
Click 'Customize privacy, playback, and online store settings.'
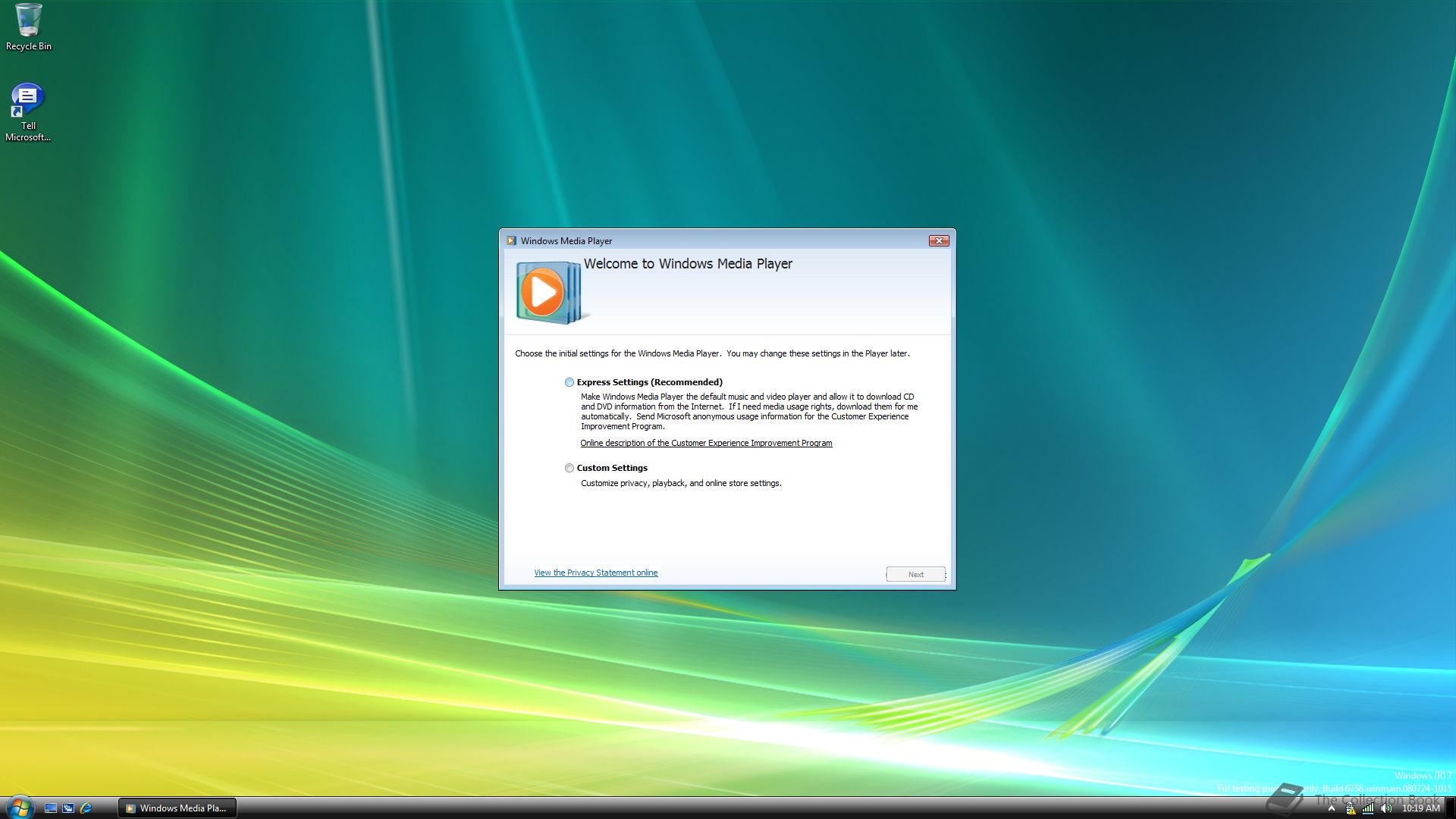click(x=681, y=483)
